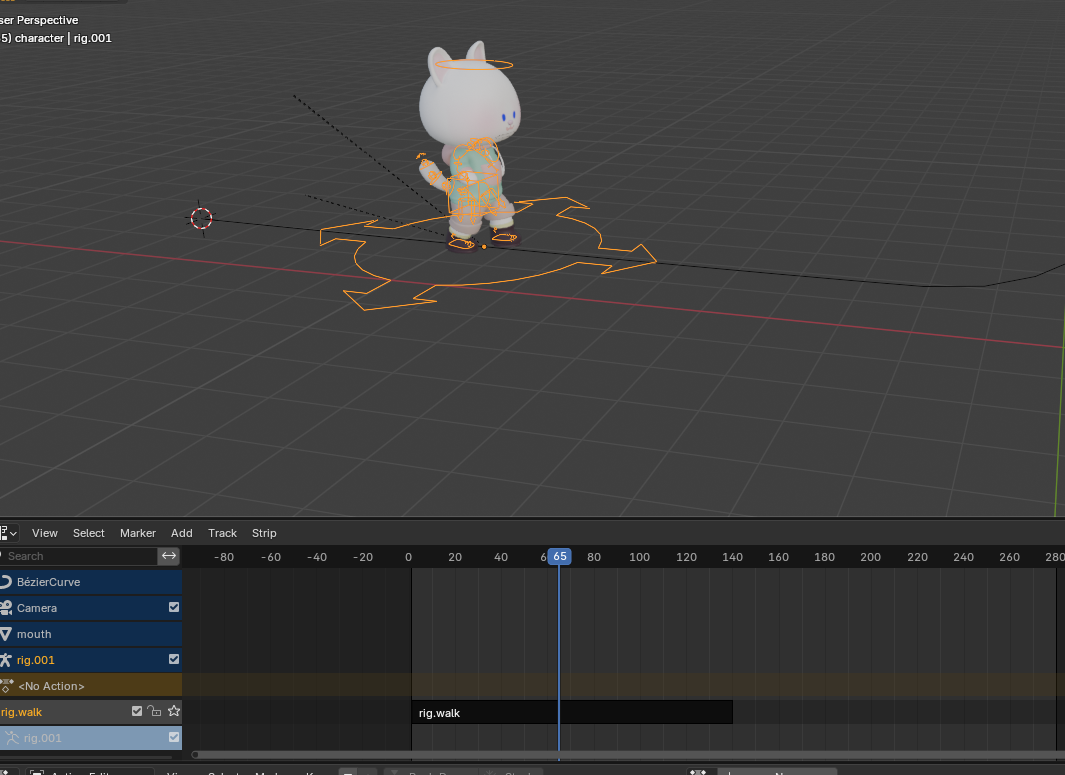Focus the channel Search field

tap(79, 556)
